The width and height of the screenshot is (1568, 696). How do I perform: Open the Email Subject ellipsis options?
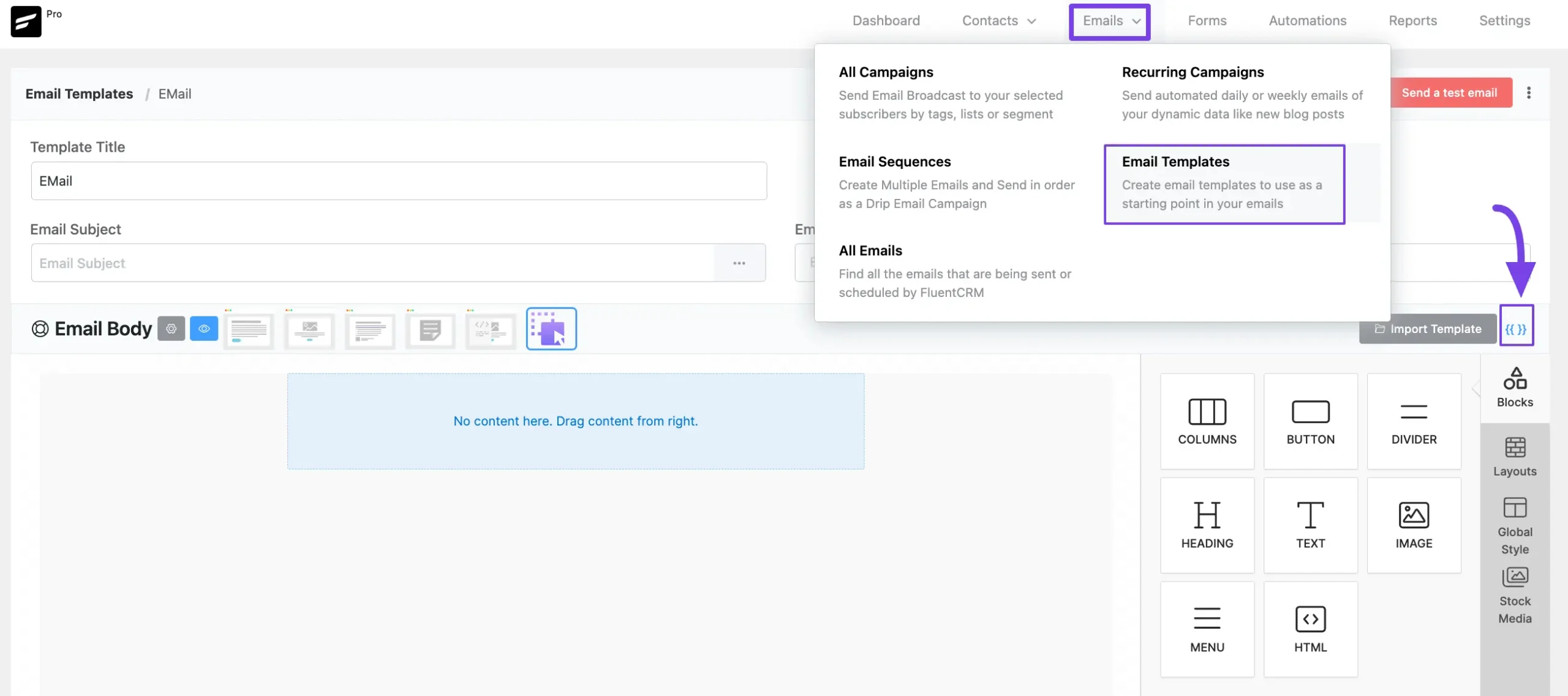pos(739,263)
